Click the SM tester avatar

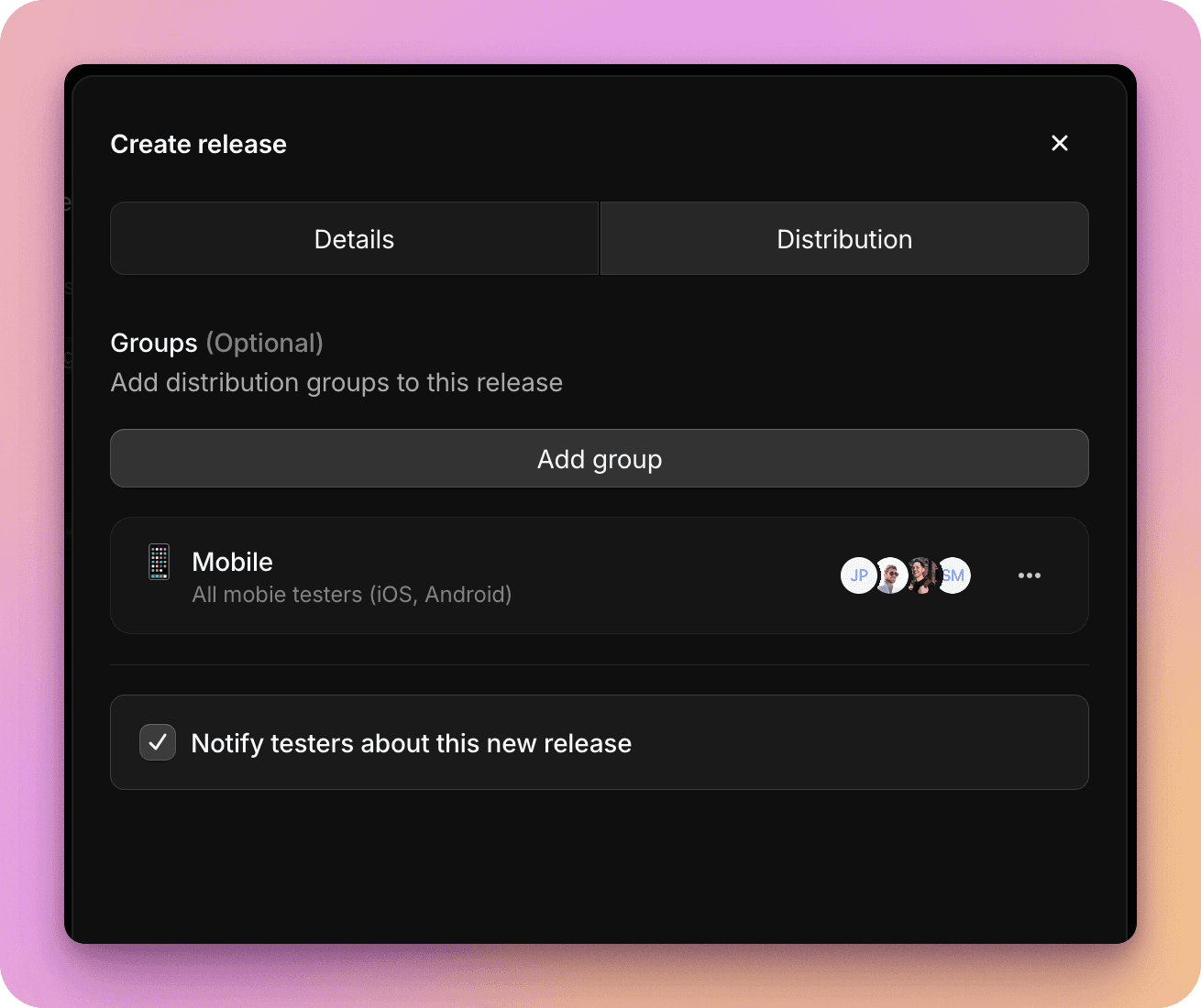(x=953, y=575)
